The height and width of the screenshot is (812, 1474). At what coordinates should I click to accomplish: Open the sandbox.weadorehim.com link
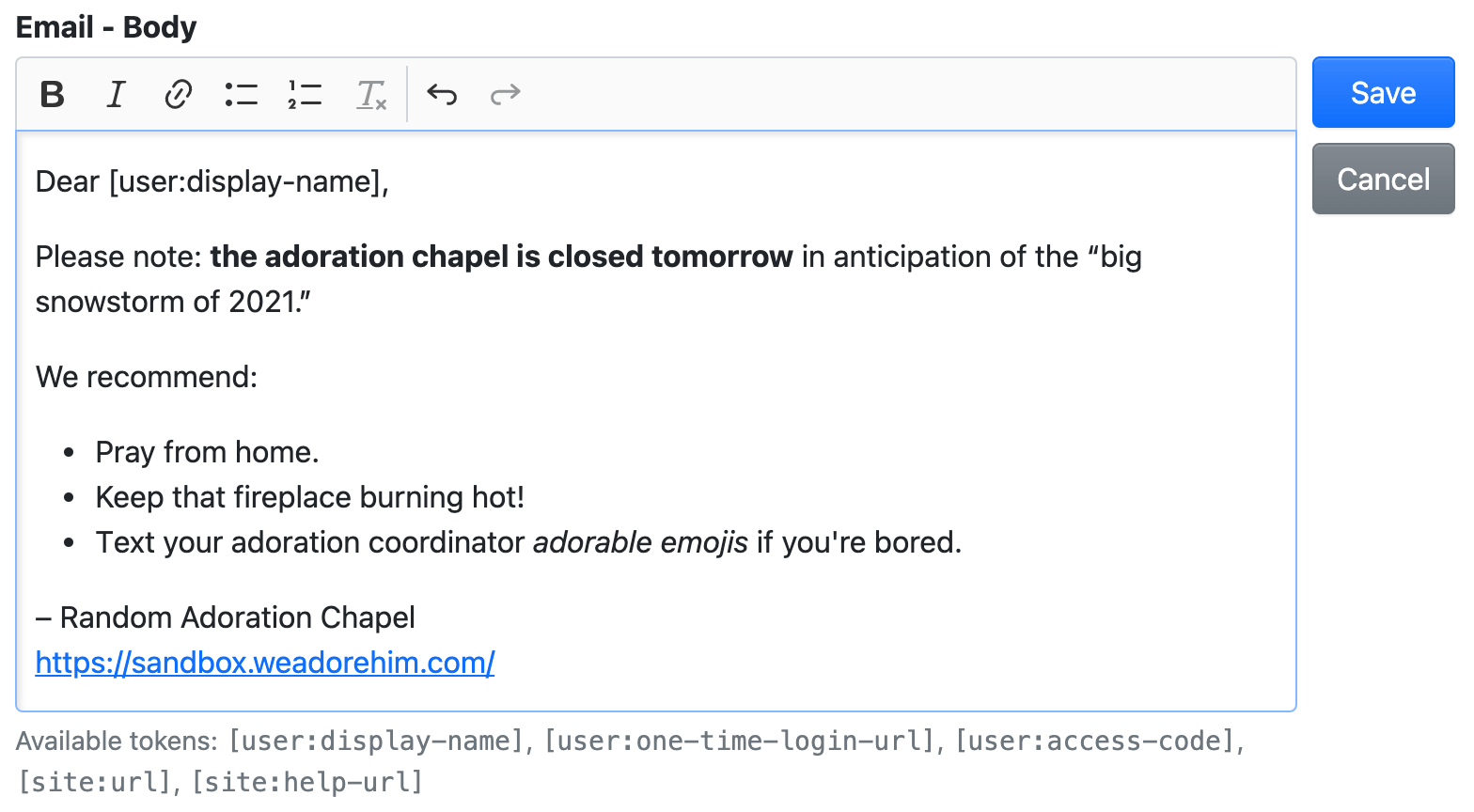[265, 663]
